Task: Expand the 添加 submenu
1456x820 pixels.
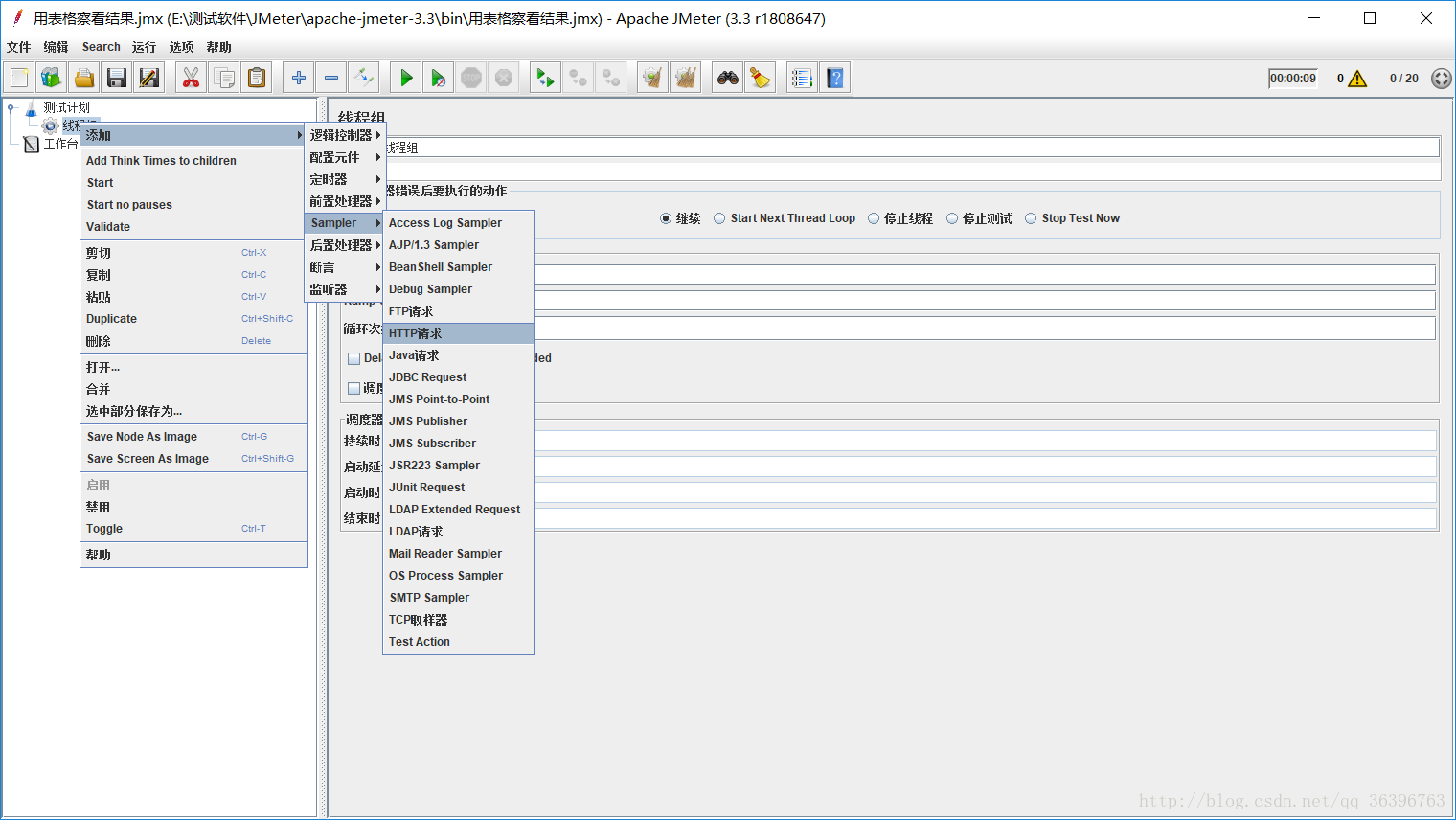Action: point(193,135)
